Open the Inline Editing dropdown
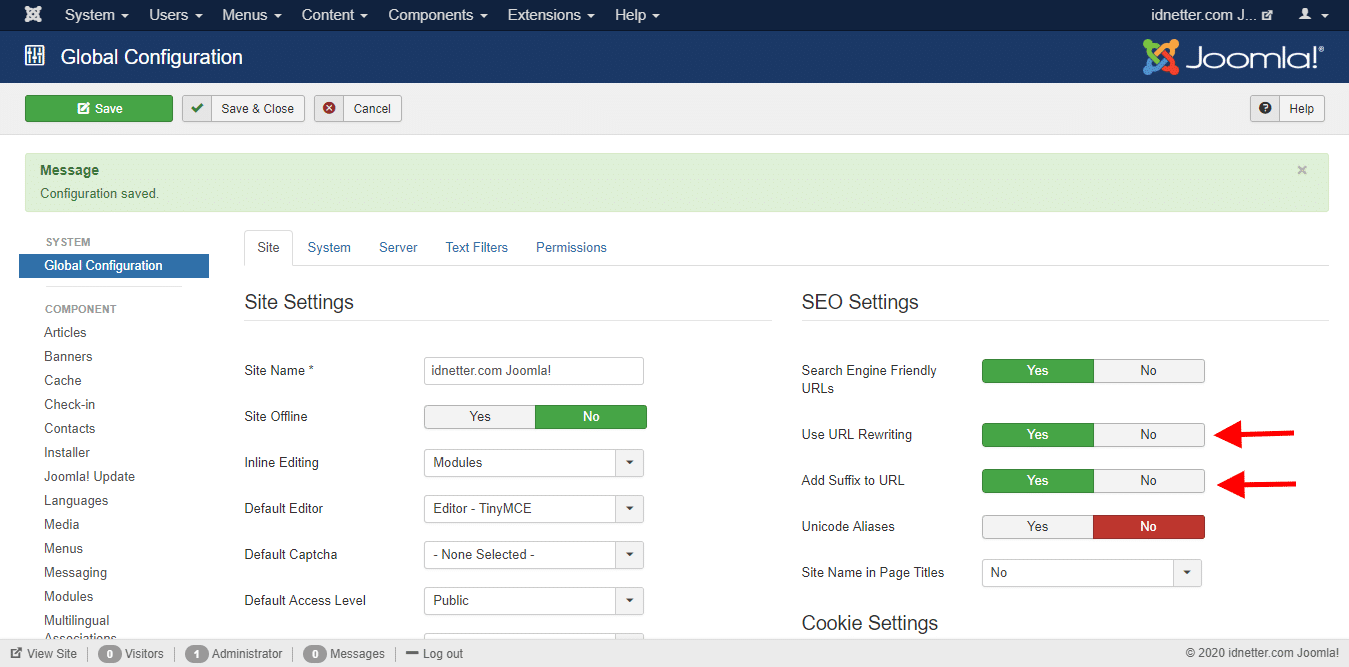The height and width of the screenshot is (667, 1349). click(534, 463)
